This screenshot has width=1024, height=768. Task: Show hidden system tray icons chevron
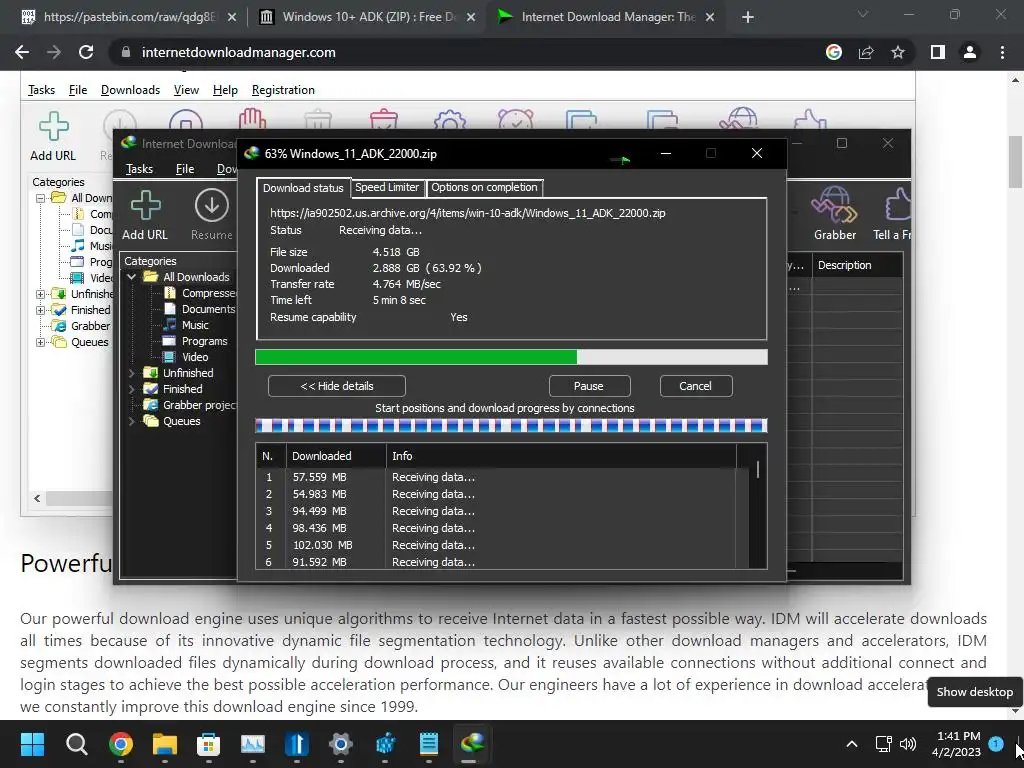[x=852, y=744]
